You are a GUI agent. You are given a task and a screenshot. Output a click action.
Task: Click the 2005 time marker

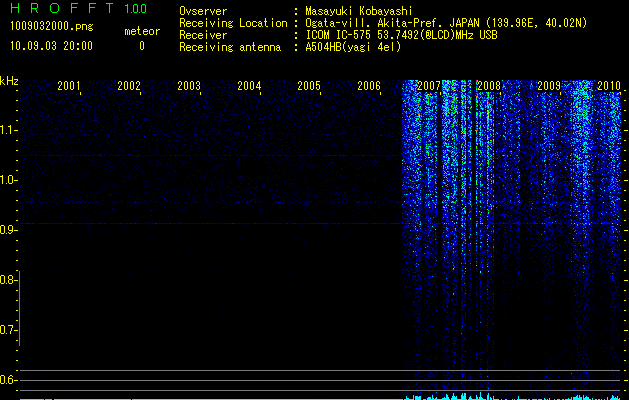309,86
